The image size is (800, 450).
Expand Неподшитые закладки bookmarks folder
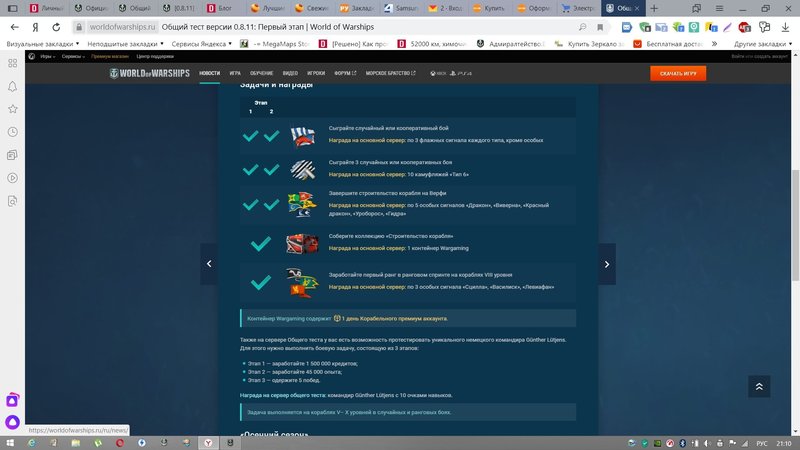126,44
